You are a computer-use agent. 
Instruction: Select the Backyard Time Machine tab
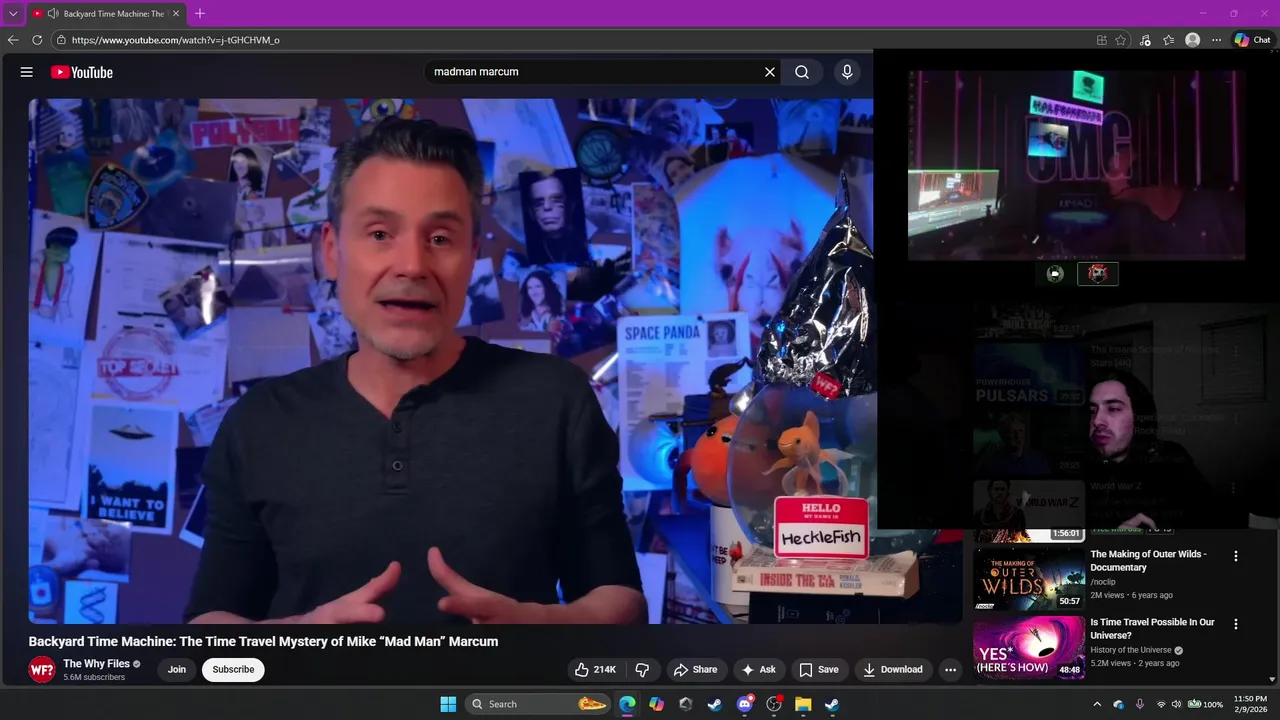coord(106,14)
